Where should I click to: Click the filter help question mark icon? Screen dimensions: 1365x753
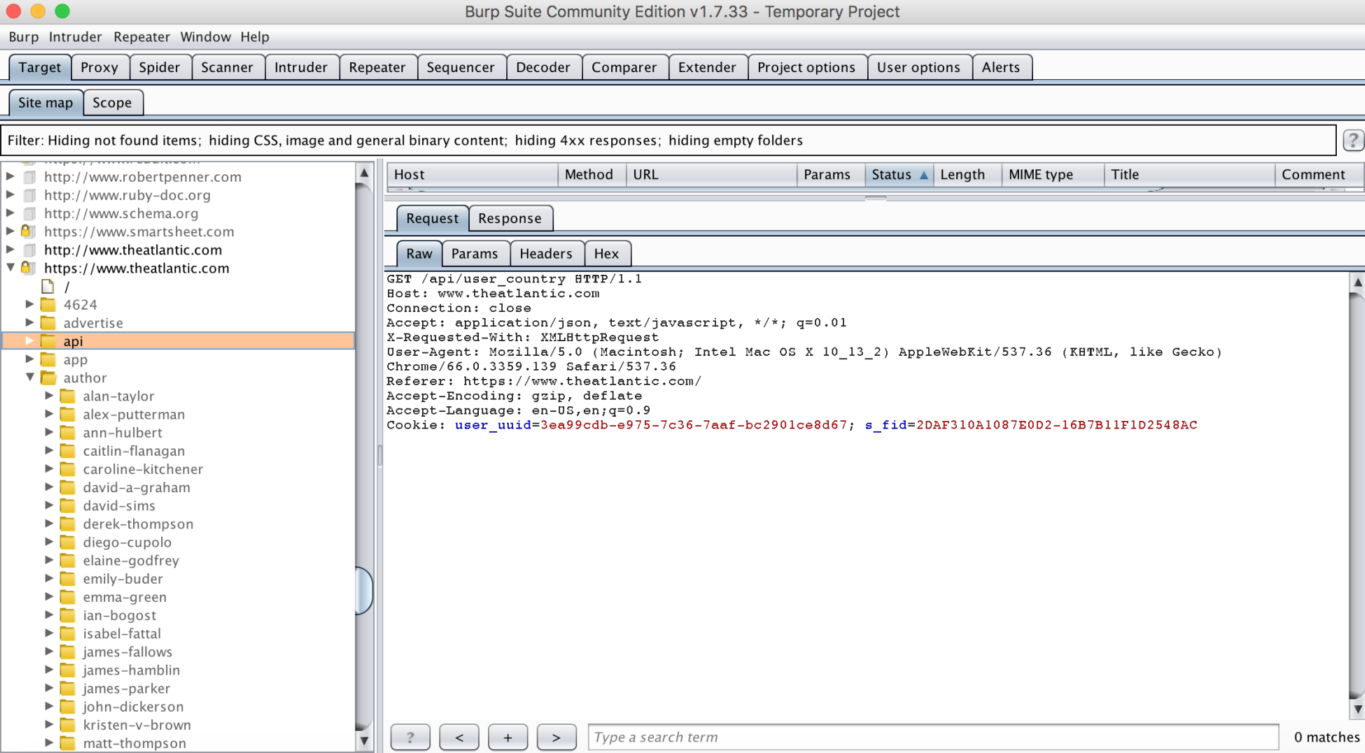click(x=1352, y=140)
